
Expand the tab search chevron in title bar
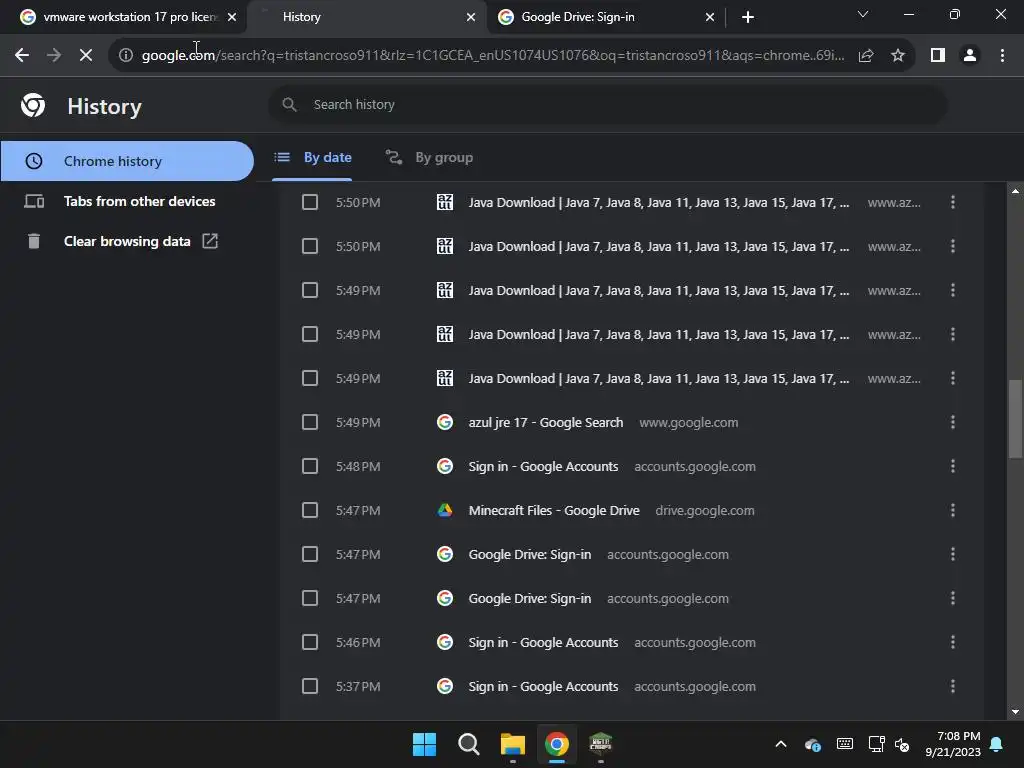point(863,14)
